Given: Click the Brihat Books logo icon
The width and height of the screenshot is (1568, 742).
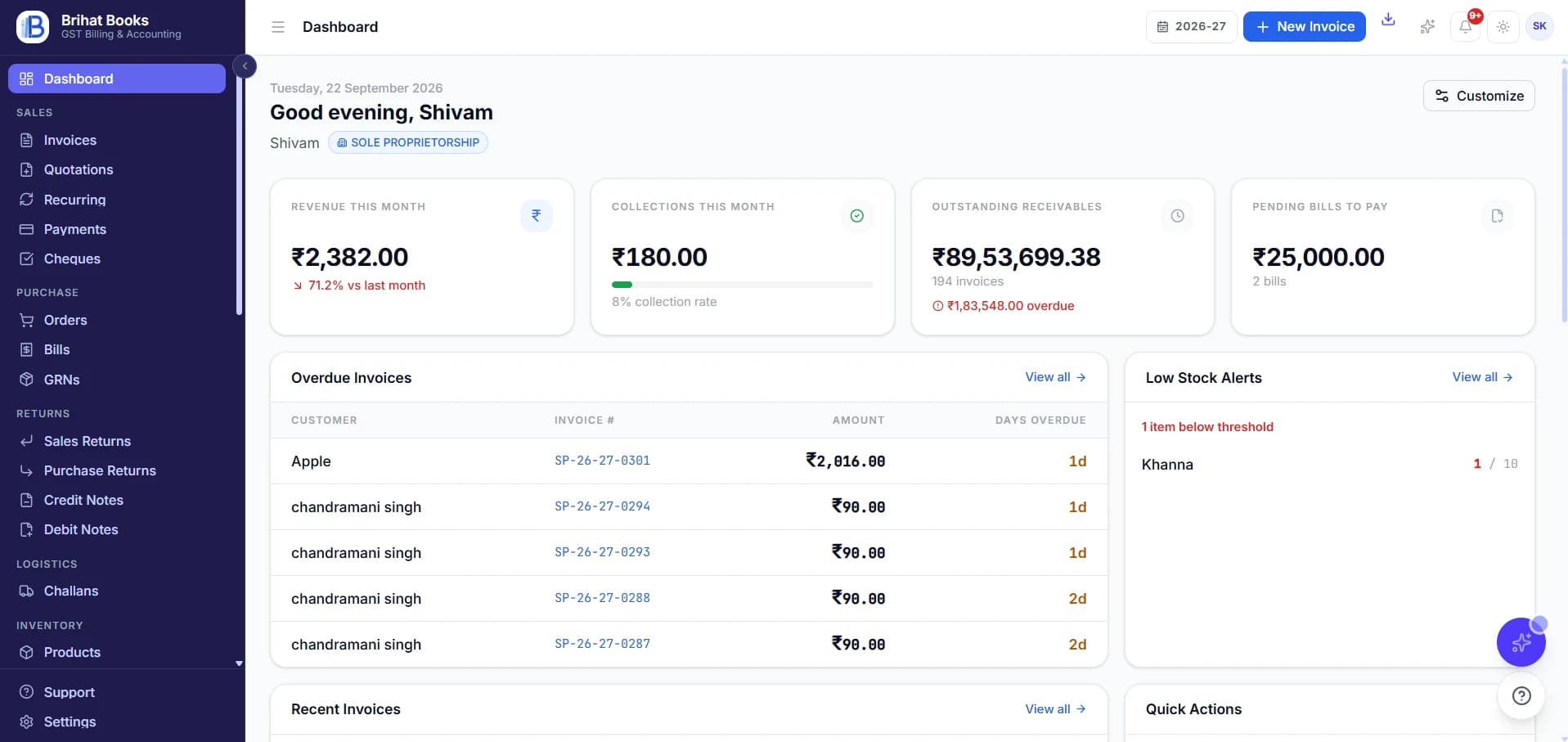Looking at the screenshot, I should pyautogui.click(x=33, y=27).
